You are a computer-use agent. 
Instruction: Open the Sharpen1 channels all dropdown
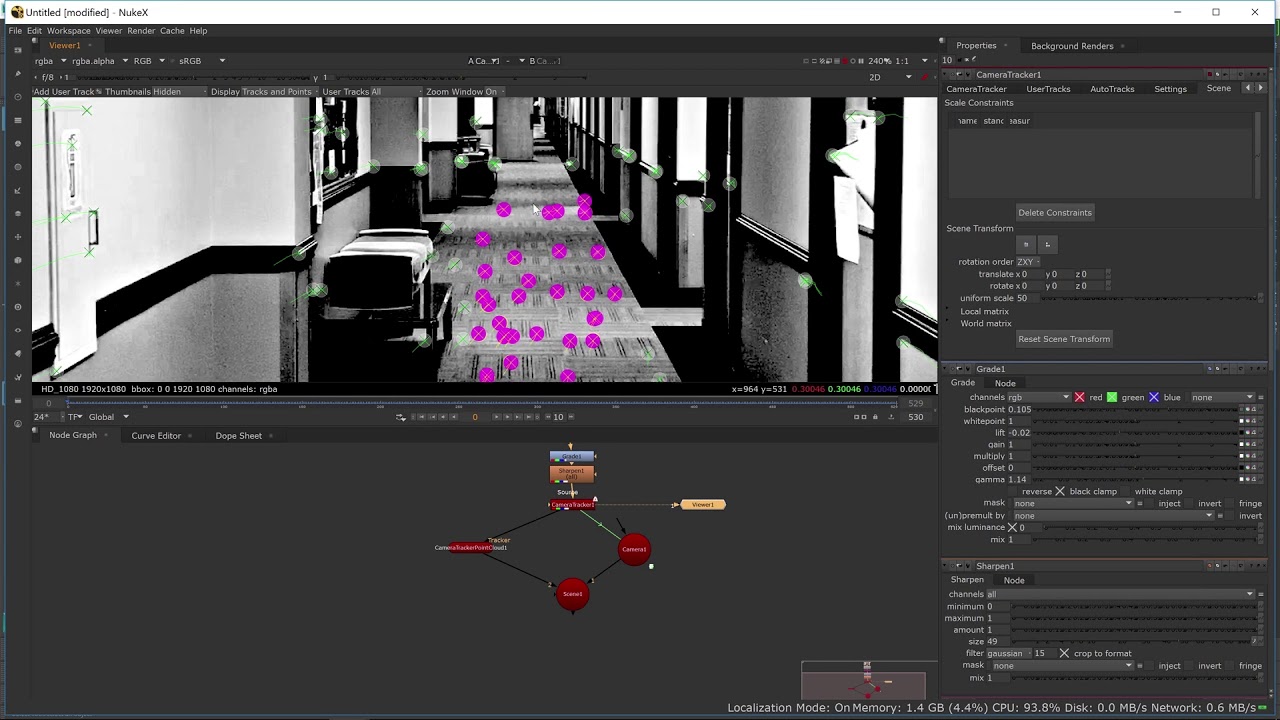pyautogui.click(x=1120, y=594)
